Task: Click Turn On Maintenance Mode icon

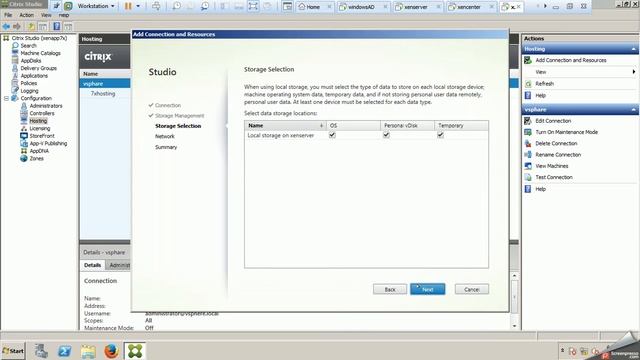Action: click(x=528, y=132)
